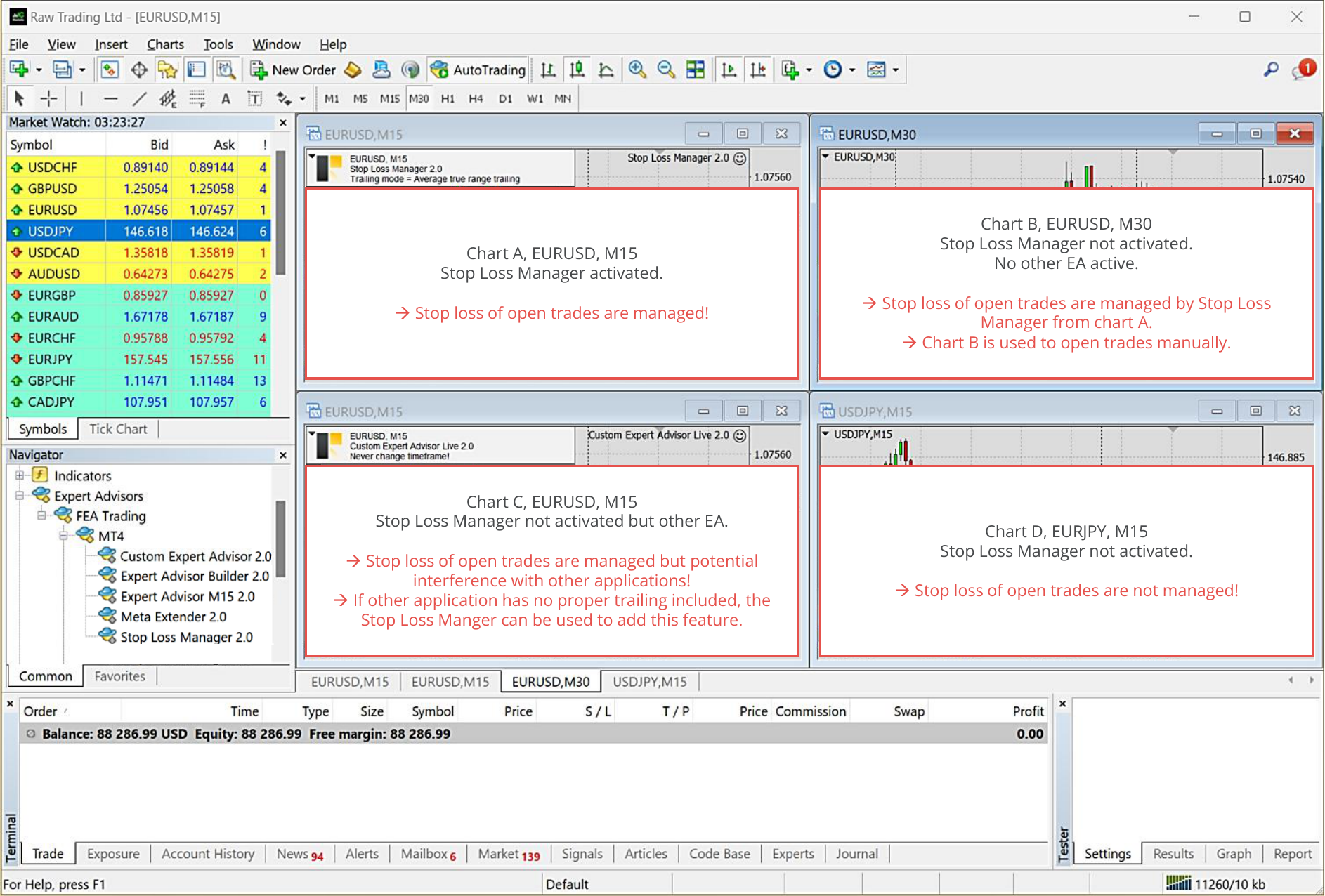
Task: Switch timeframe to D1
Action: [x=505, y=98]
